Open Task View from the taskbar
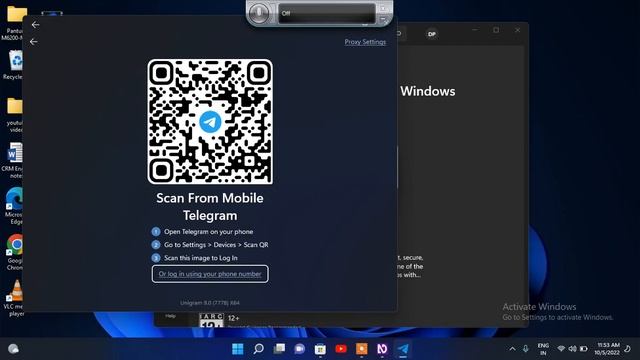The image size is (640, 360). [279, 349]
